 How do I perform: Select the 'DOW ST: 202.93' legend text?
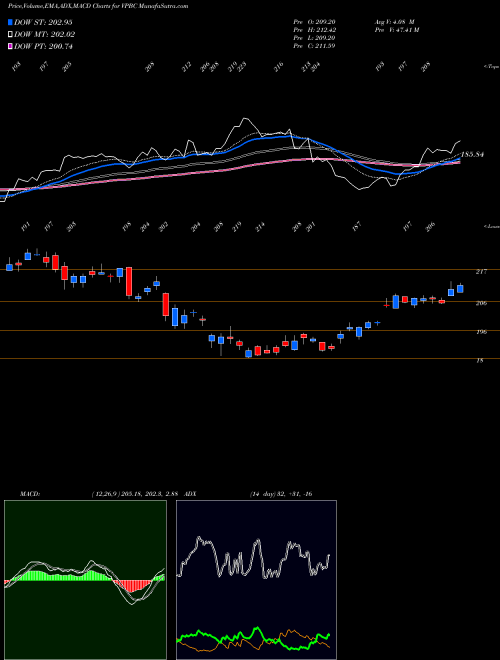43,22
